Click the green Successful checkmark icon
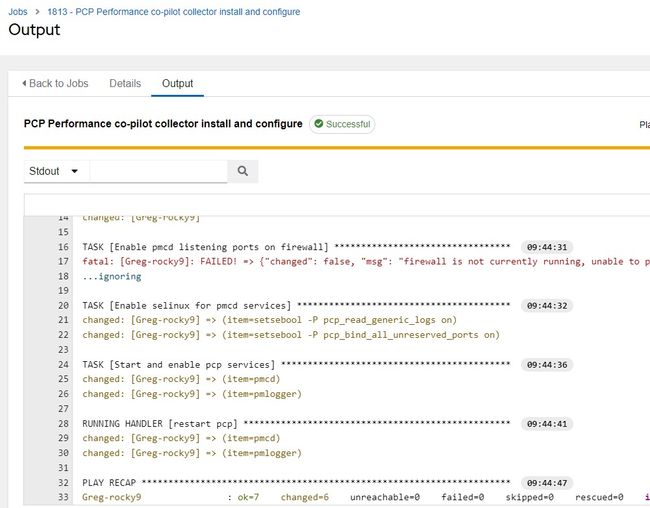650x508 pixels. [318, 124]
